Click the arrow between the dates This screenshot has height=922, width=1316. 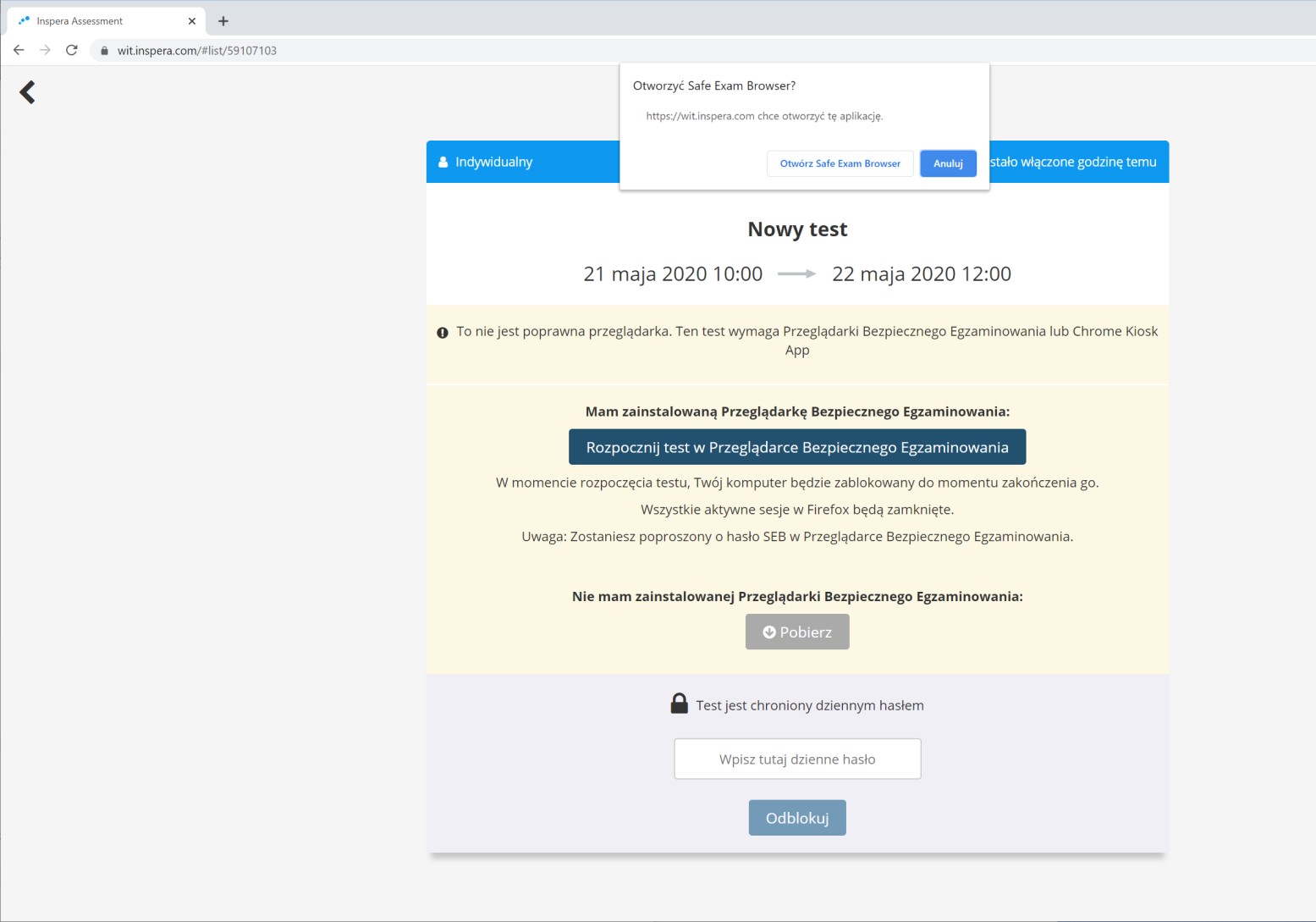click(797, 273)
